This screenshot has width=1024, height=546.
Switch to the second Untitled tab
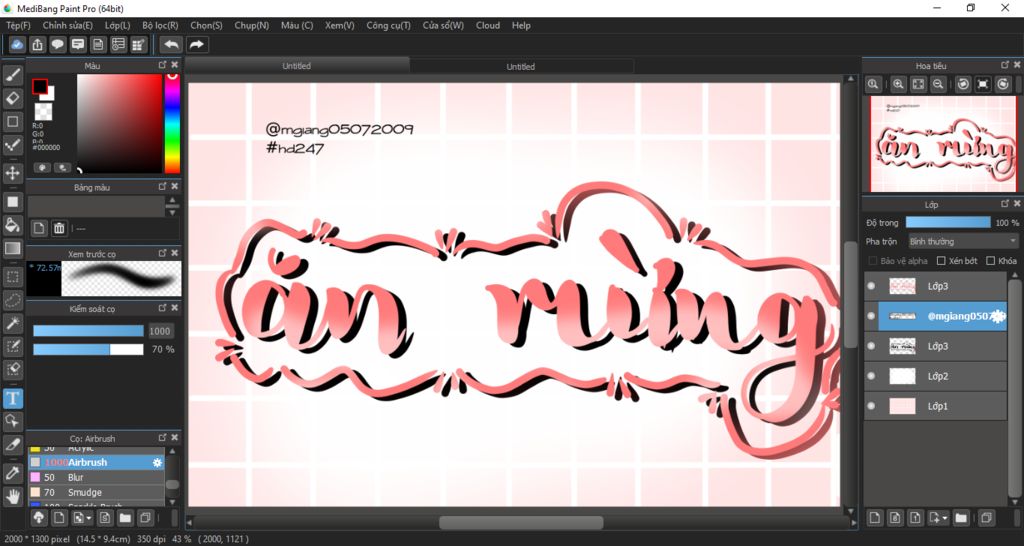[520, 66]
